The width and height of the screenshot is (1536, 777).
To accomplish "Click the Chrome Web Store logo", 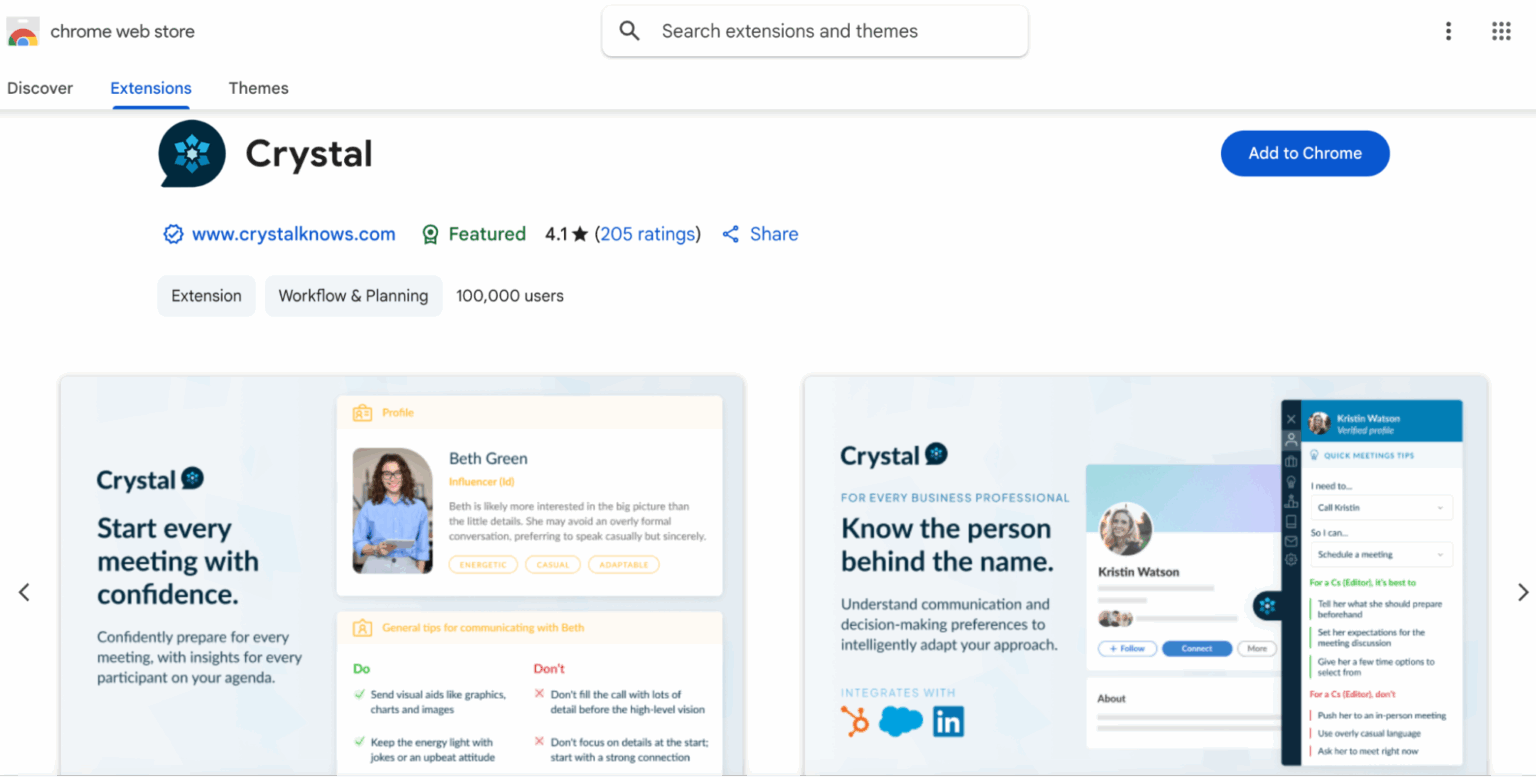I will pos(23,31).
